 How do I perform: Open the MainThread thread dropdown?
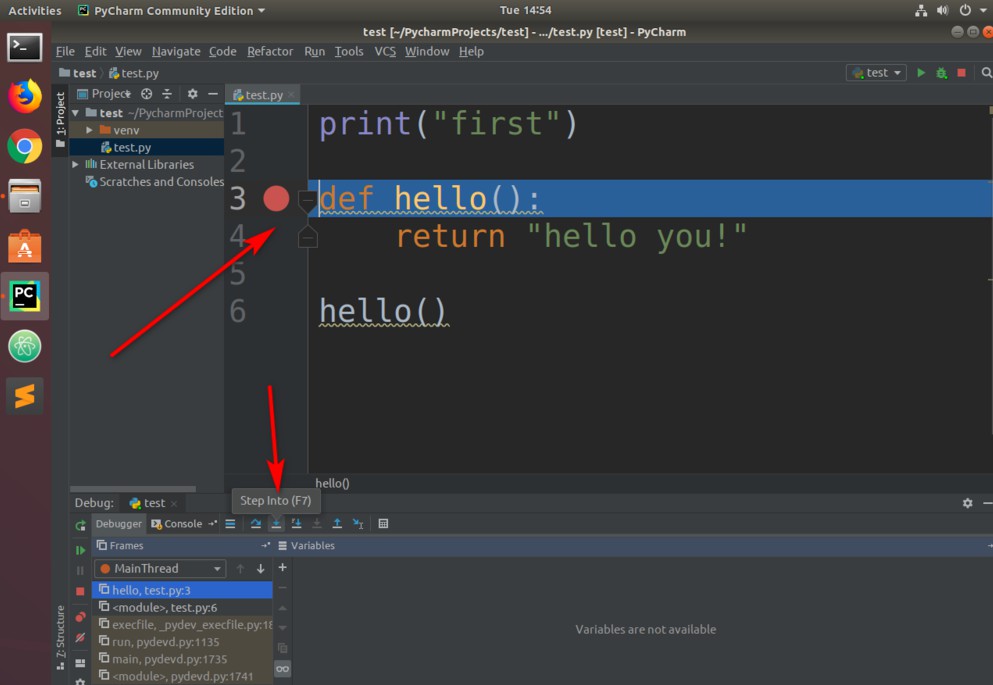(x=160, y=569)
